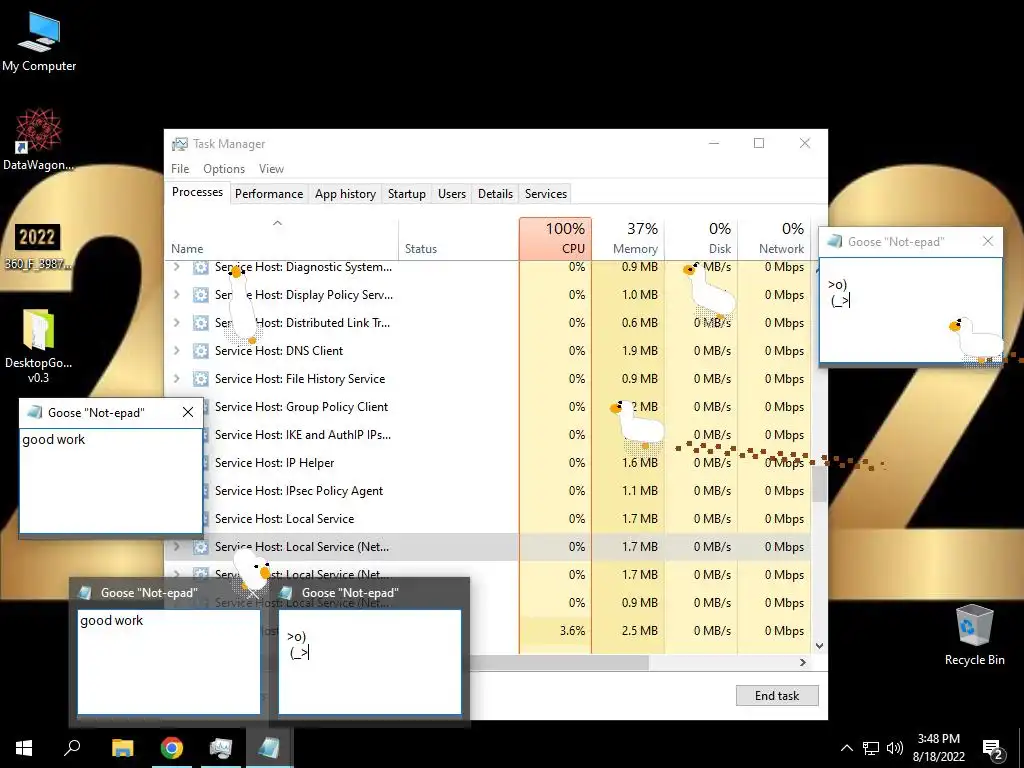Open the My Computer desktop icon
Image resolution: width=1024 pixels, height=768 pixels.
point(39,42)
